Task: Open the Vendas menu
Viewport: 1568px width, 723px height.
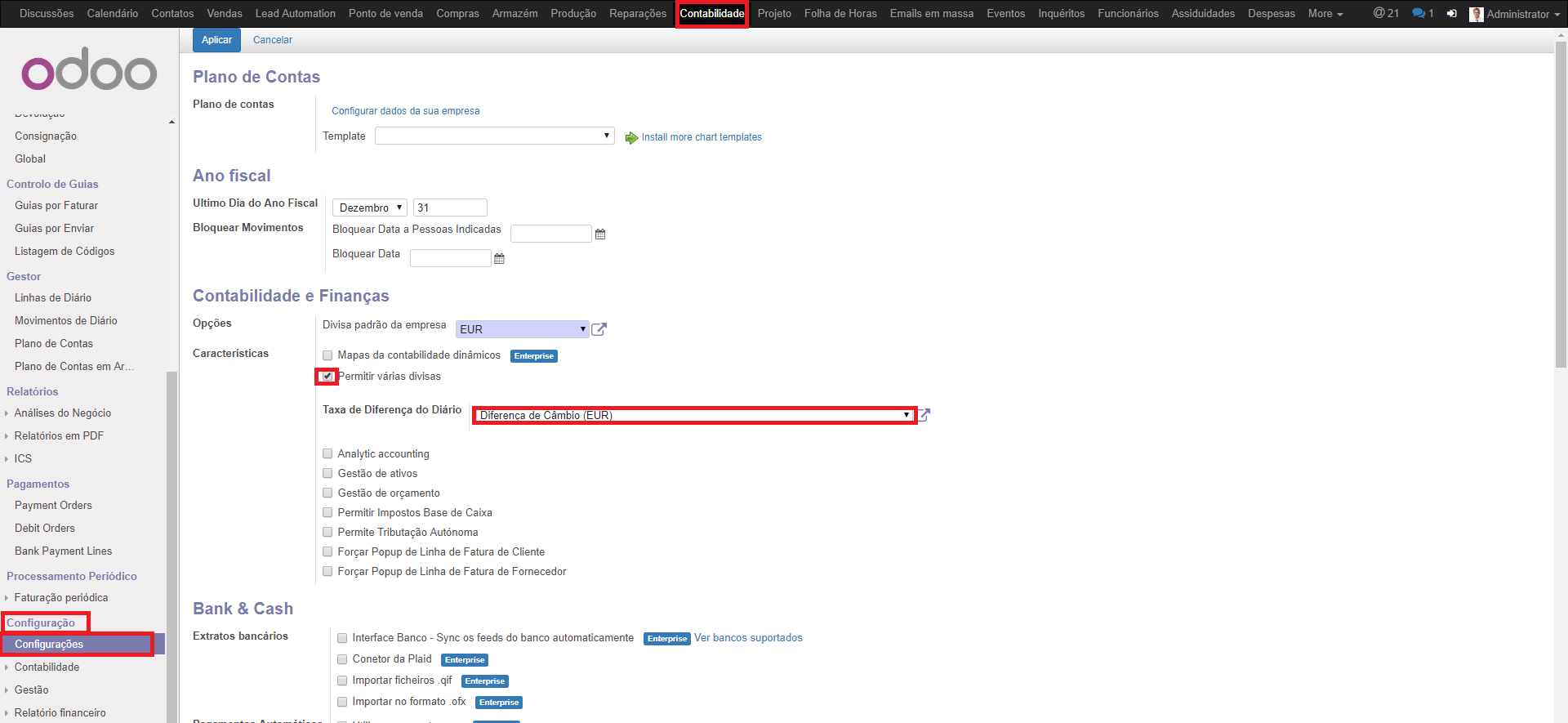Action: (224, 13)
